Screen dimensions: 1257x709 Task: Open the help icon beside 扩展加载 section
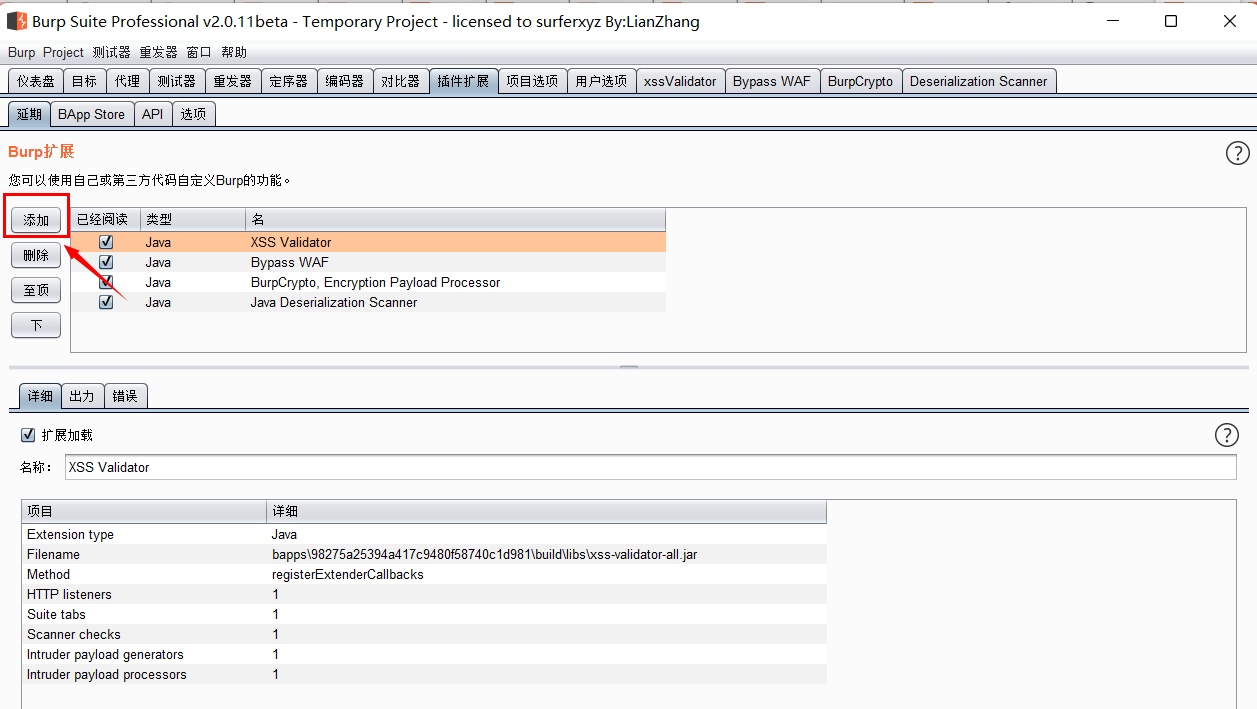coord(1226,435)
